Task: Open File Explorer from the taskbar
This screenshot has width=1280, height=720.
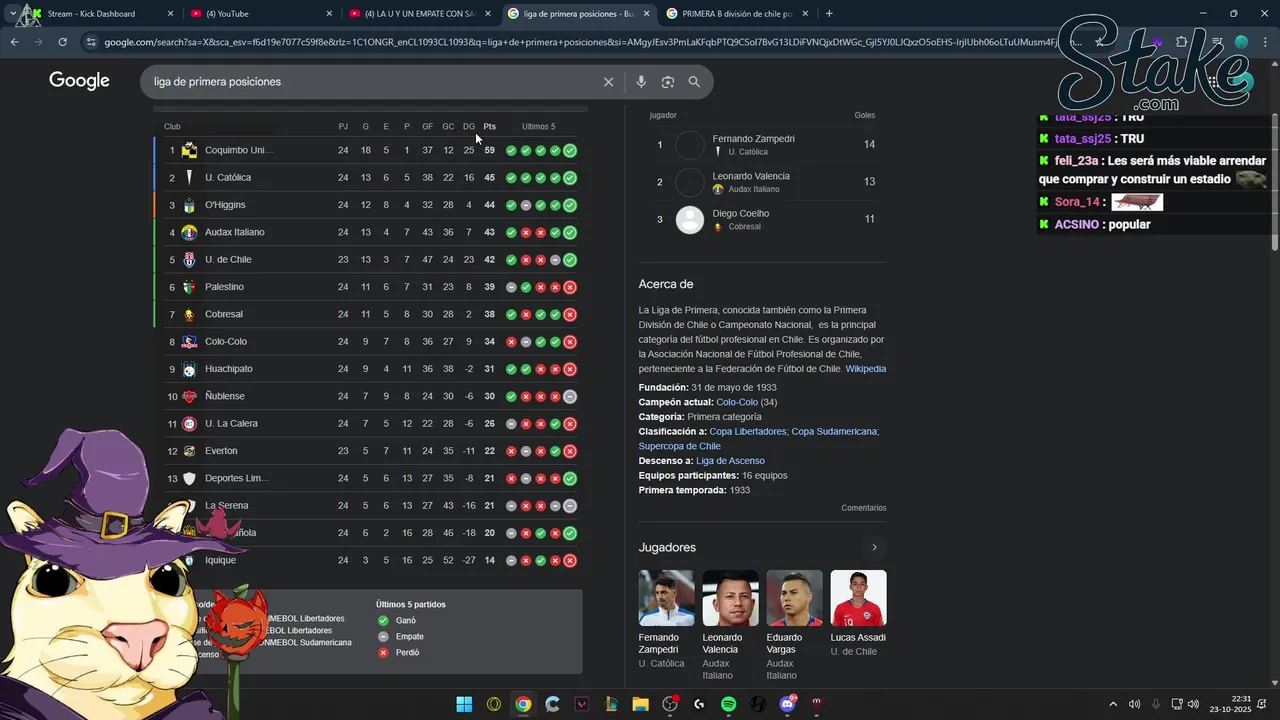Action: 640,704
